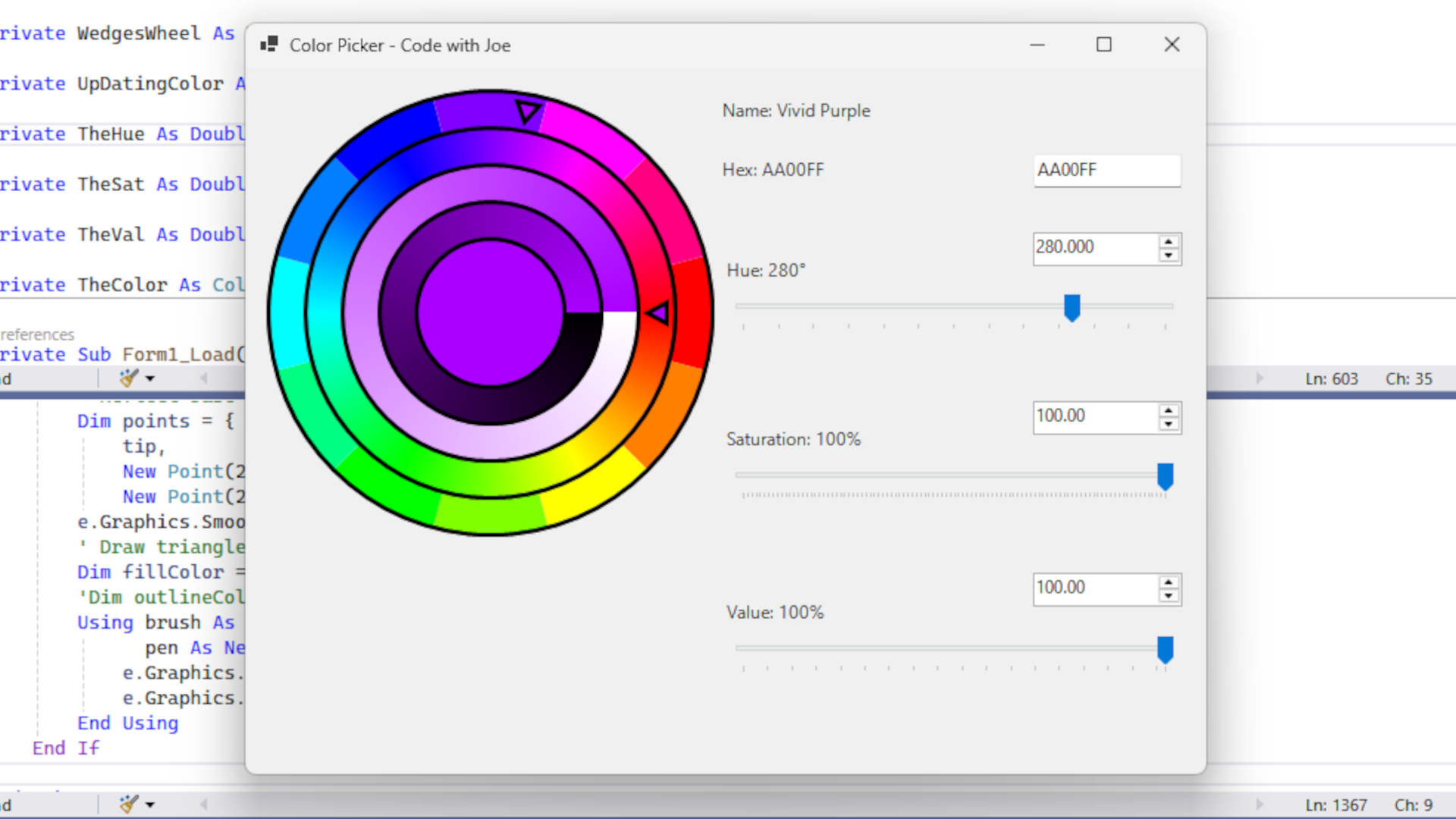This screenshot has height=819, width=1456.
Task: Click the references CodeLens link in code
Action: coord(37,334)
